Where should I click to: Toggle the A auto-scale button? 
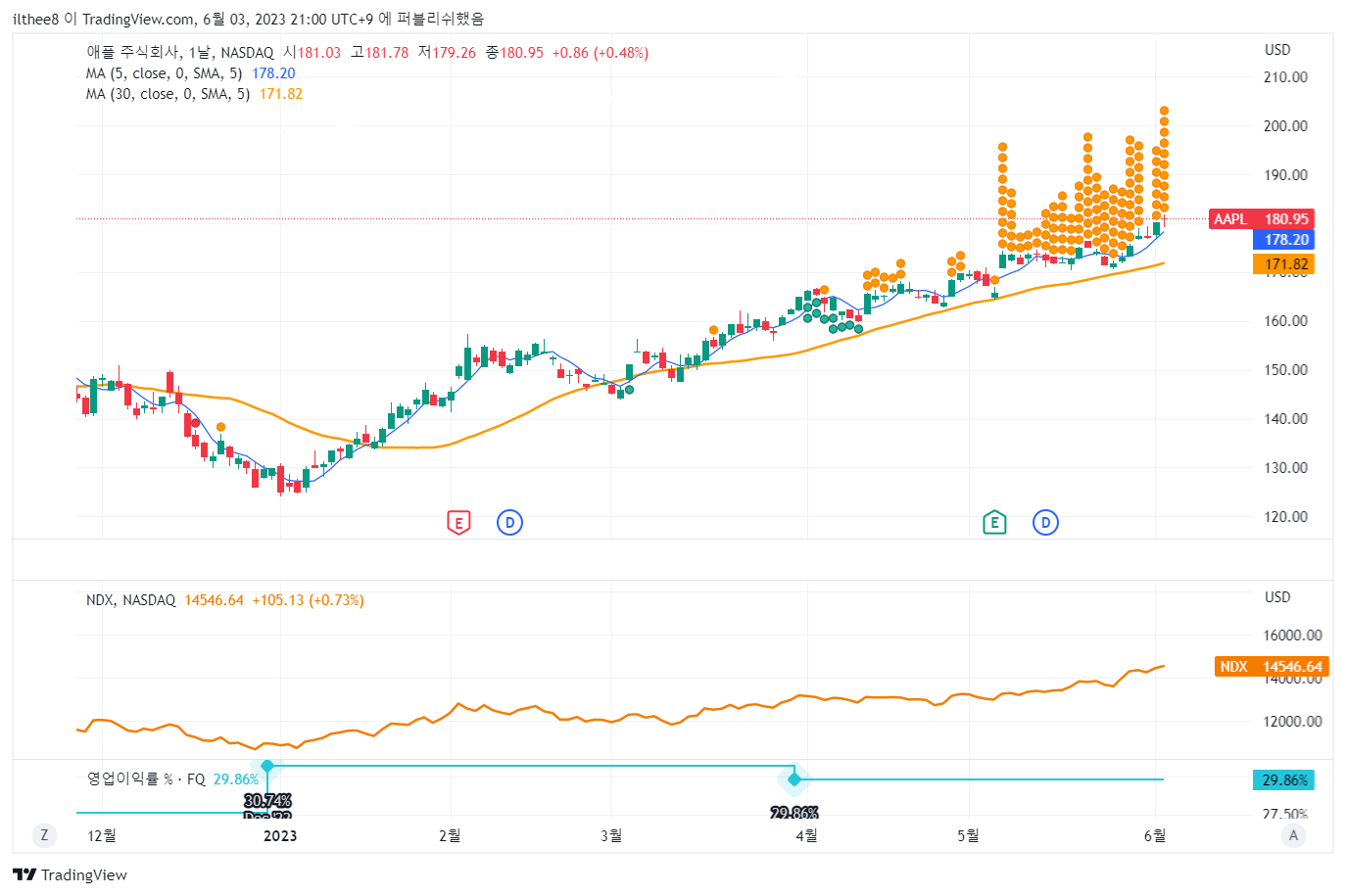click(x=1294, y=835)
